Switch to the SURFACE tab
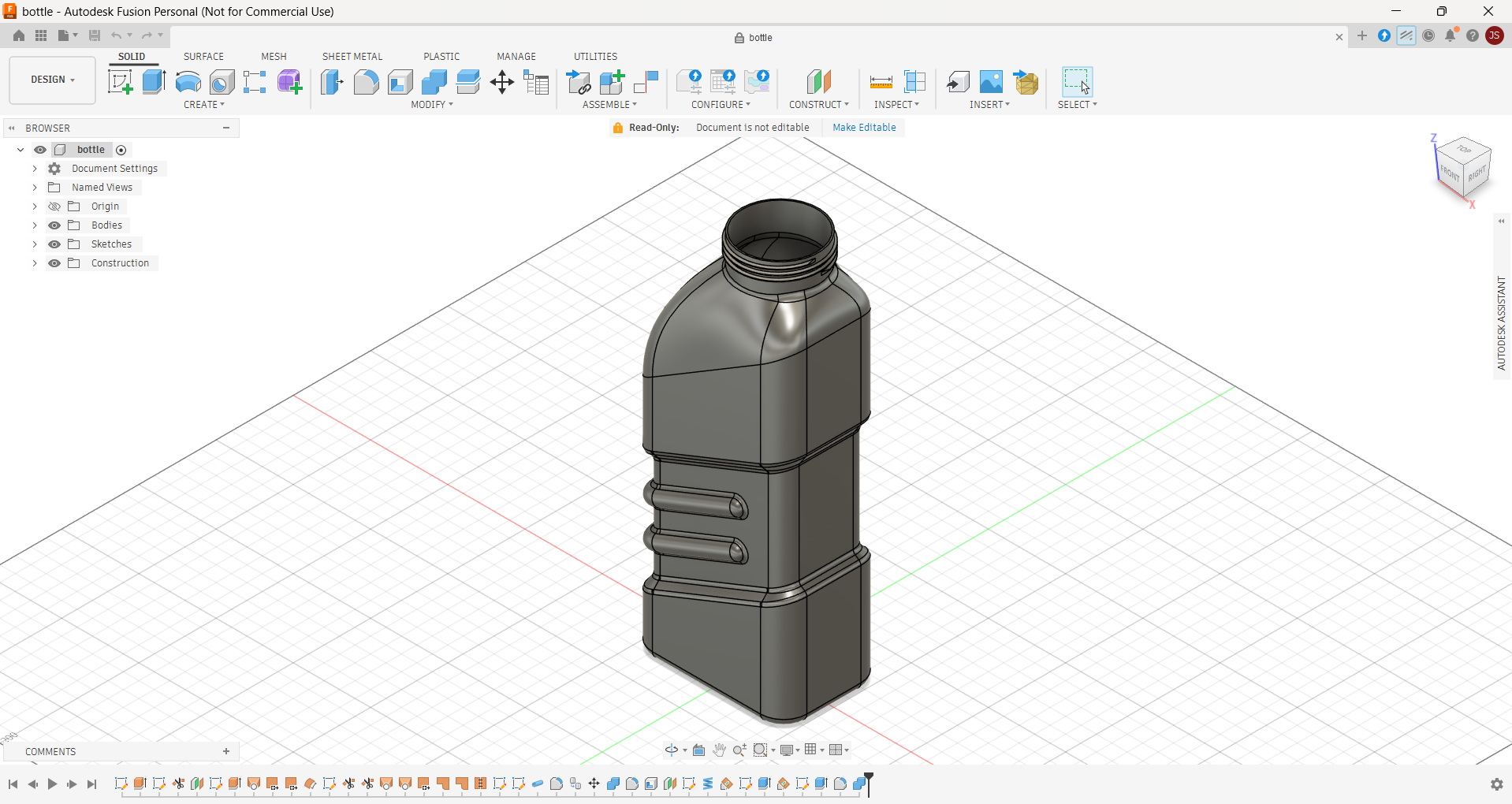Image resolution: width=1512 pixels, height=804 pixels. click(203, 57)
